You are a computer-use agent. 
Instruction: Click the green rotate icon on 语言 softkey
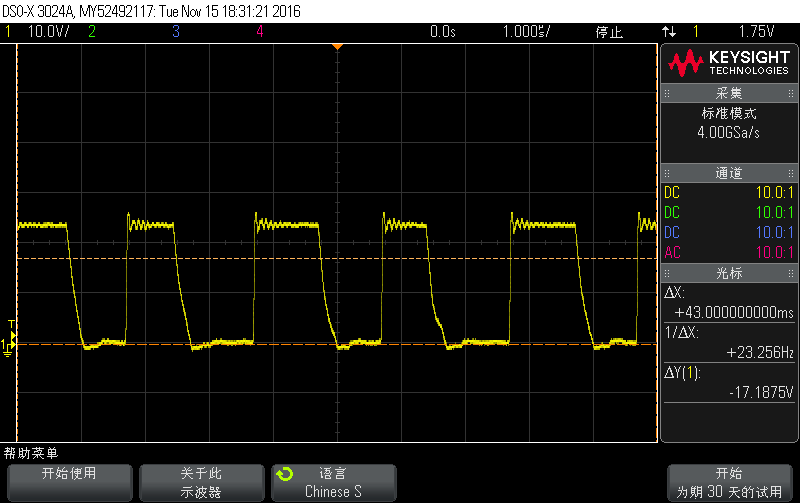(x=285, y=474)
